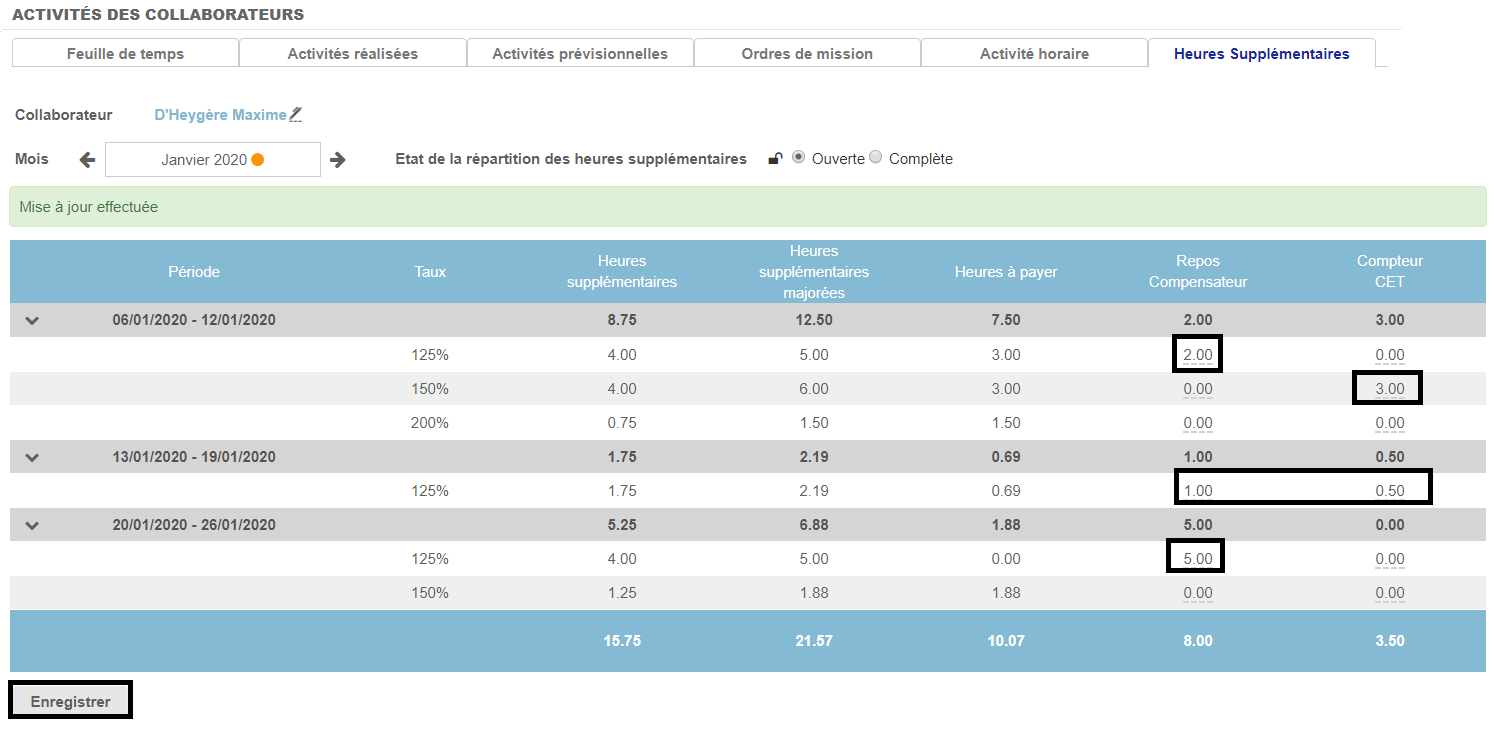Edit Repos Compensateur value 5.00
The height and width of the screenshot is (736, 1498).
(1197, 559)
